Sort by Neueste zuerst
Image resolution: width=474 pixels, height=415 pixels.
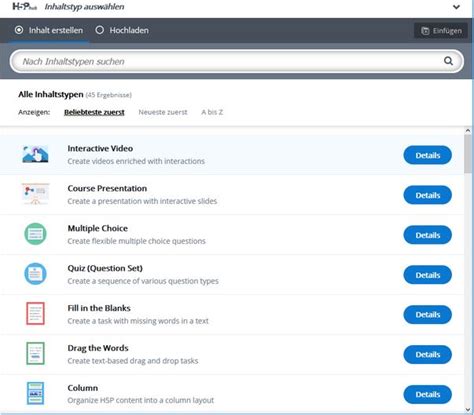pos(163,112)
